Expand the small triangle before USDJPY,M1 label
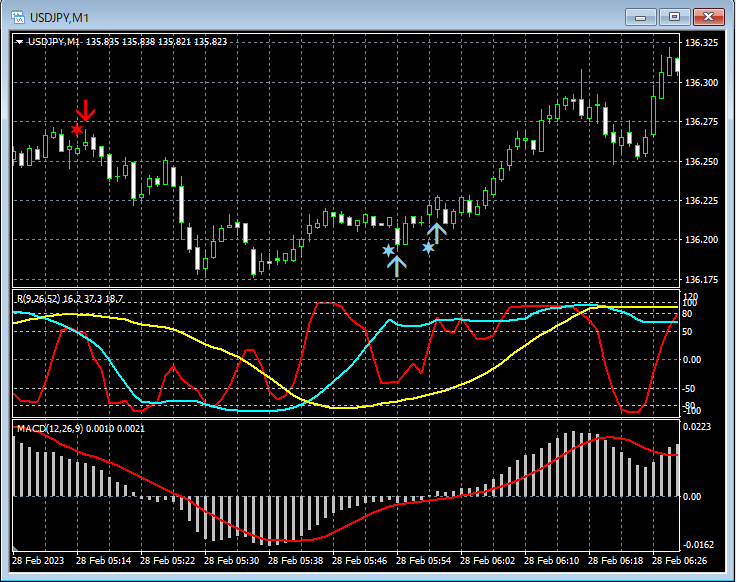Viewport: 737px width, 582px height. [19, 42]
